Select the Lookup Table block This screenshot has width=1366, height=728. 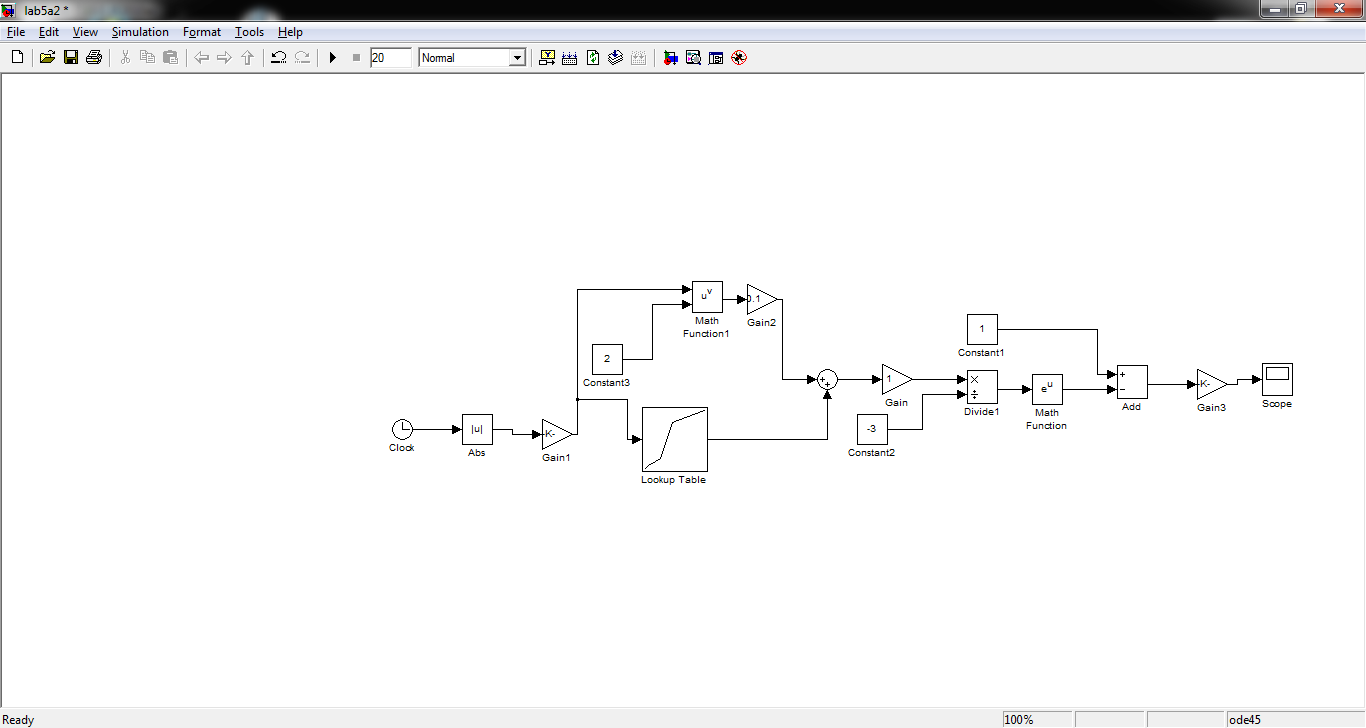coord(675,439)
